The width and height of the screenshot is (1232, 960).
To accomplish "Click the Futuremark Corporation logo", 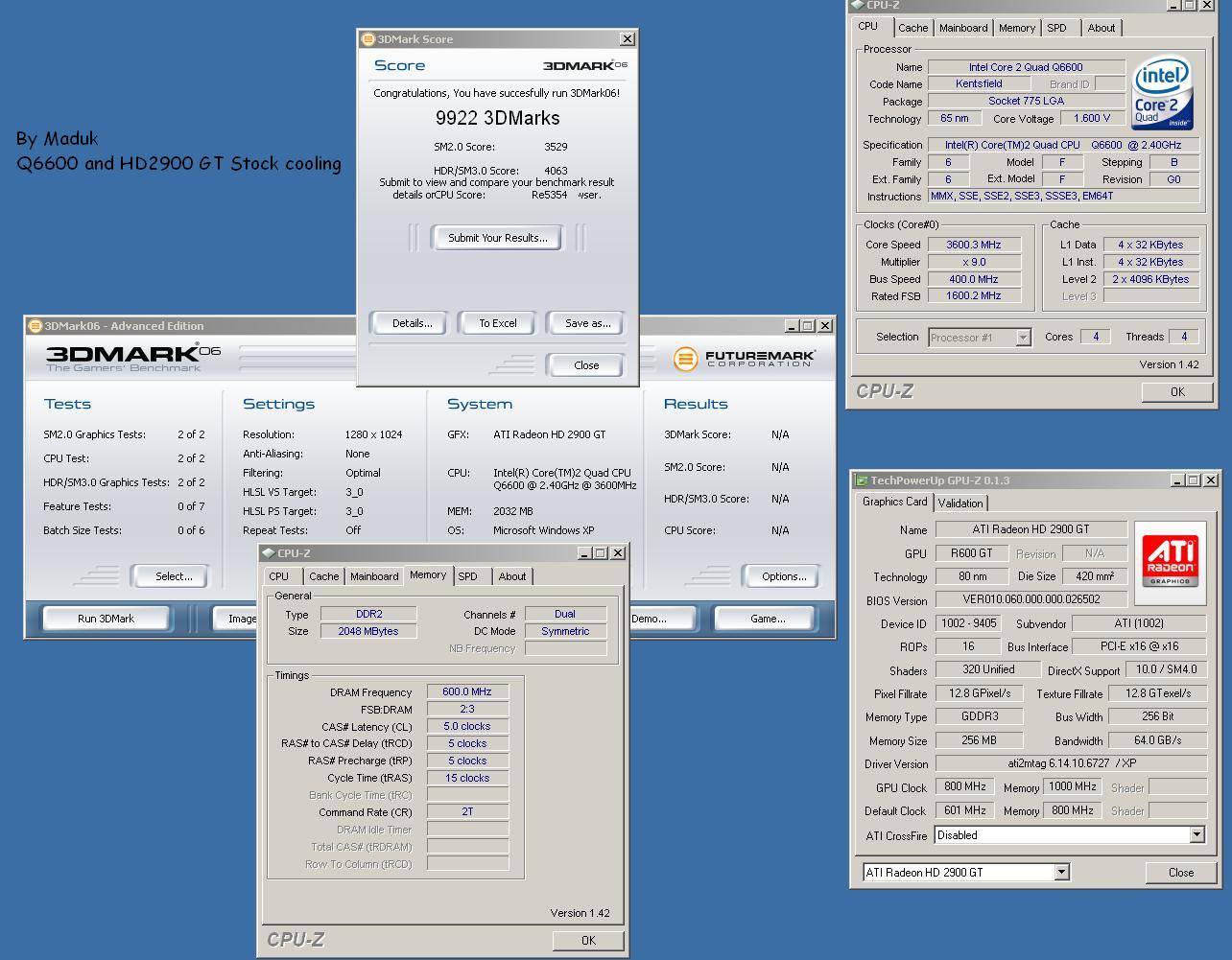I will point(745,360).
